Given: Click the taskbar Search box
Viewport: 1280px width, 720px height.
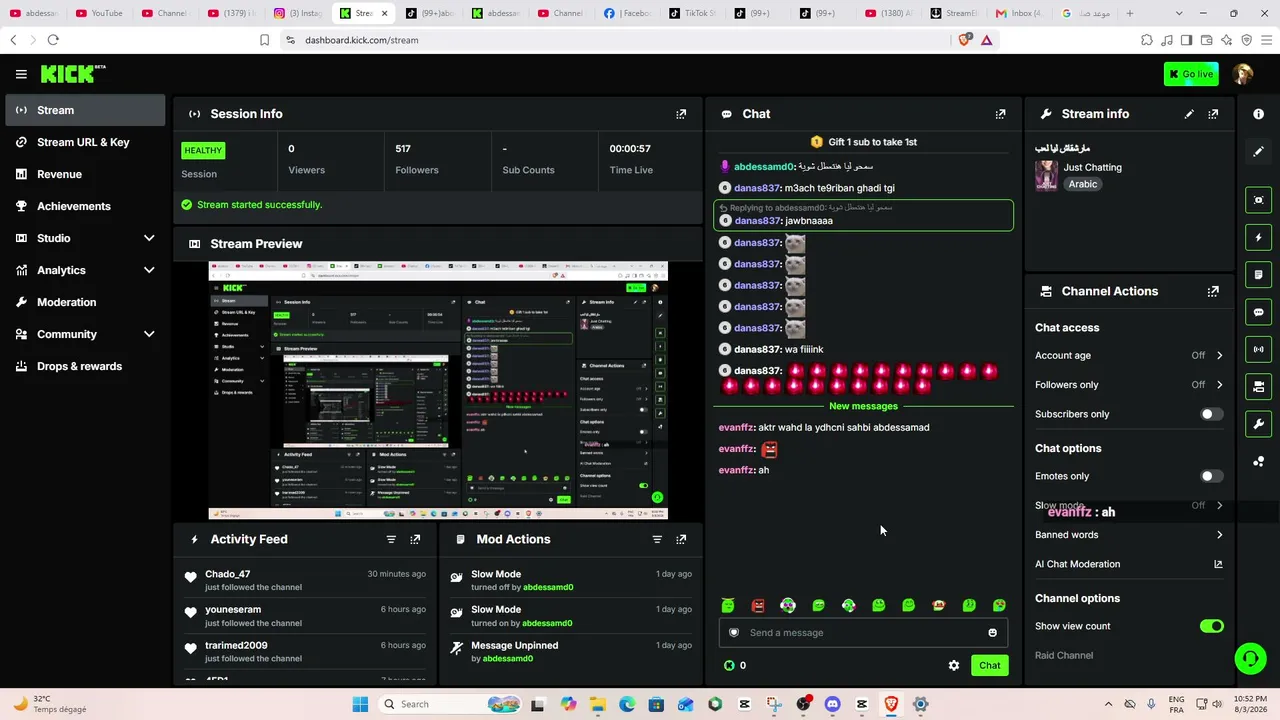Looking at the screenshot, I should point(447,704).
